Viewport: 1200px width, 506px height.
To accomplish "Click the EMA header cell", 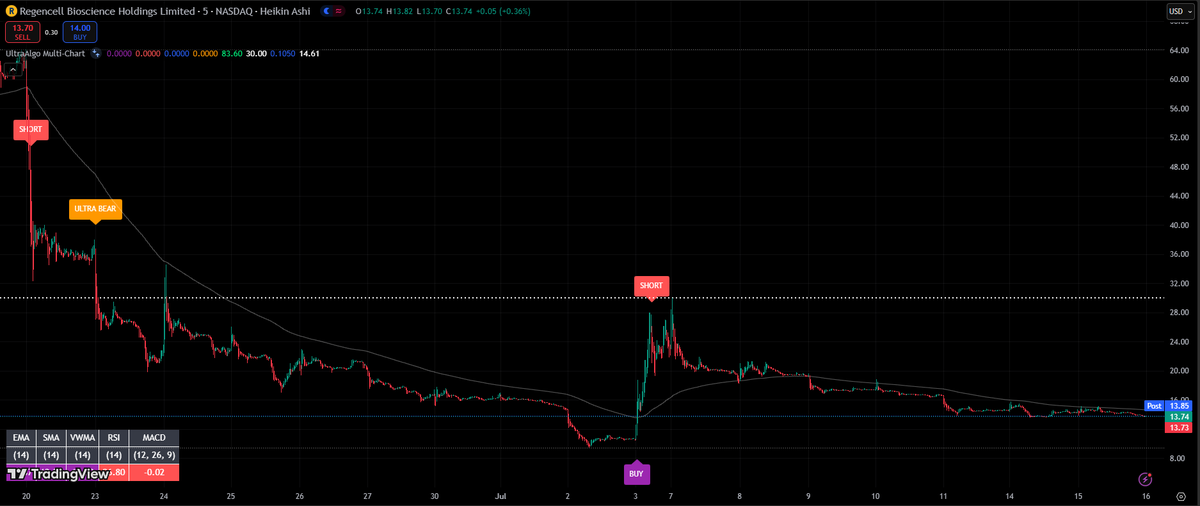I will (x=21, y=438).
